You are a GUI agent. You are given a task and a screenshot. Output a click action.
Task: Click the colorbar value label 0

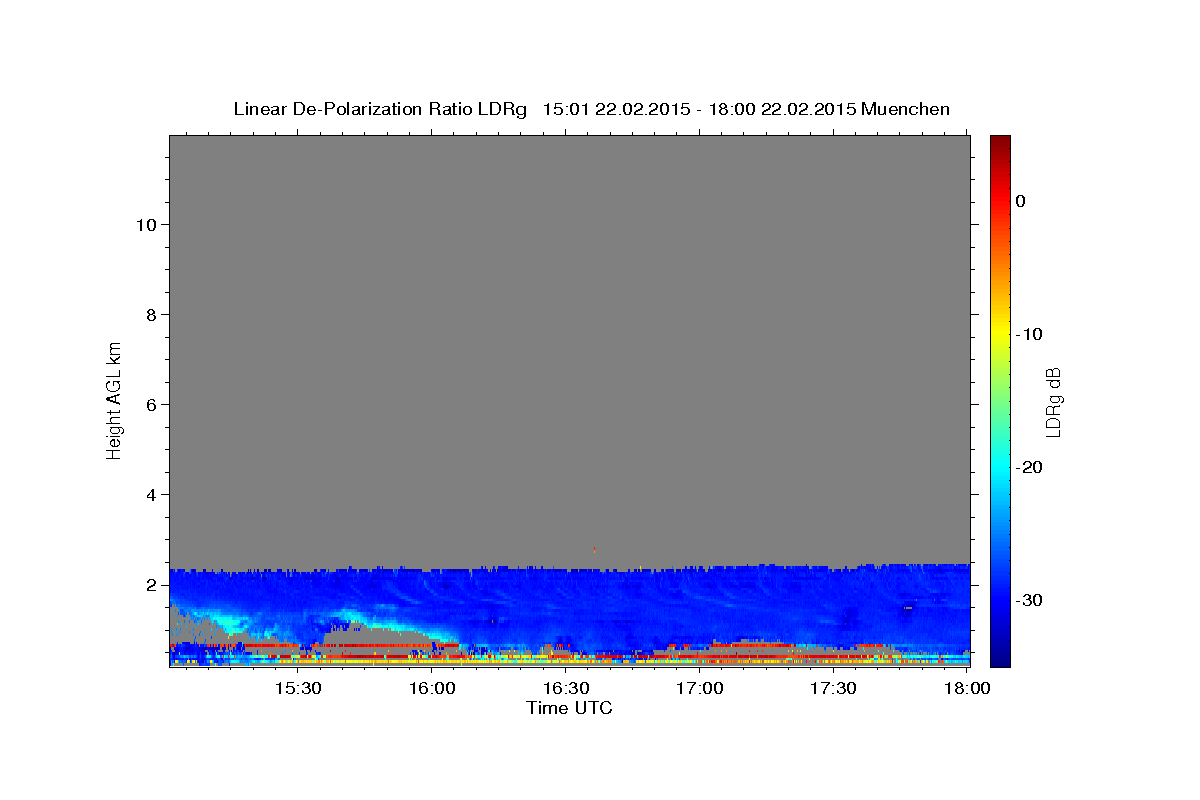coord(1020,201)
